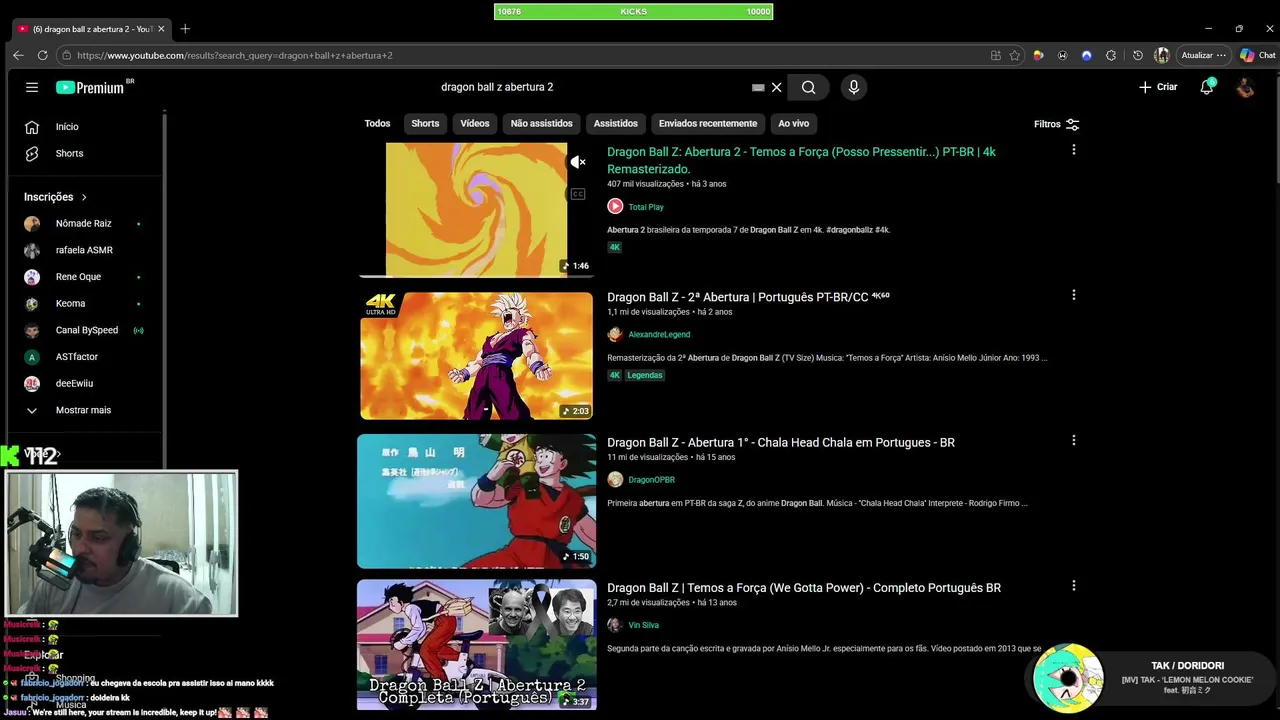The height and width of the screenshot is (720, 1280).
Task: Open DragonOPBR channel link
Action: [x=651, y=480]
